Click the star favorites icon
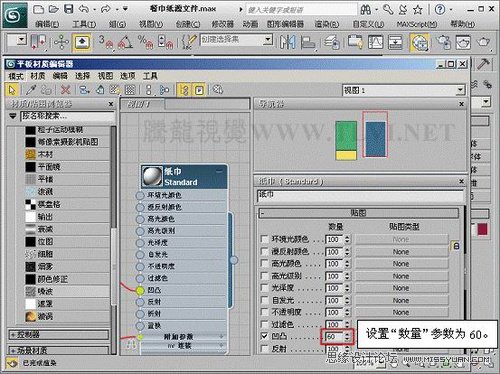This screenshot has height=374, width=500. (418, 10)
